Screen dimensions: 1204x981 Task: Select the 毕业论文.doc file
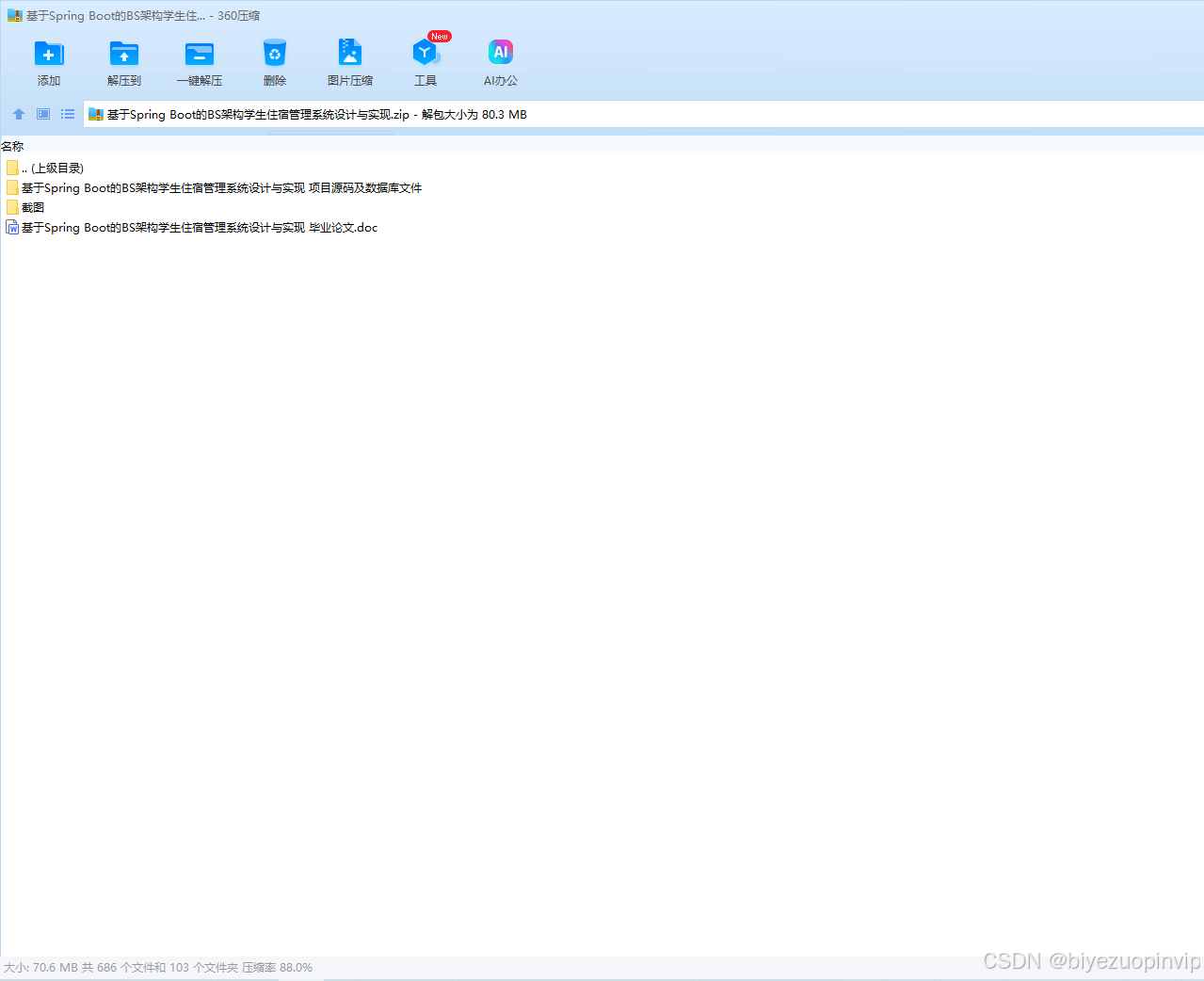pos(192,227)
